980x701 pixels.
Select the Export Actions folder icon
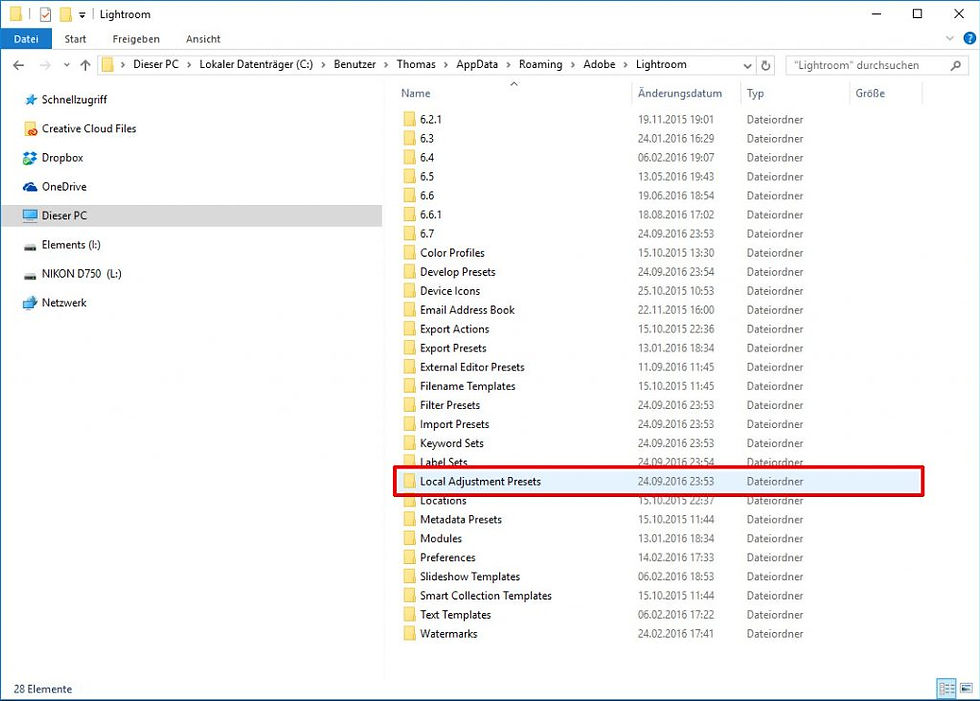coord(409,329)
